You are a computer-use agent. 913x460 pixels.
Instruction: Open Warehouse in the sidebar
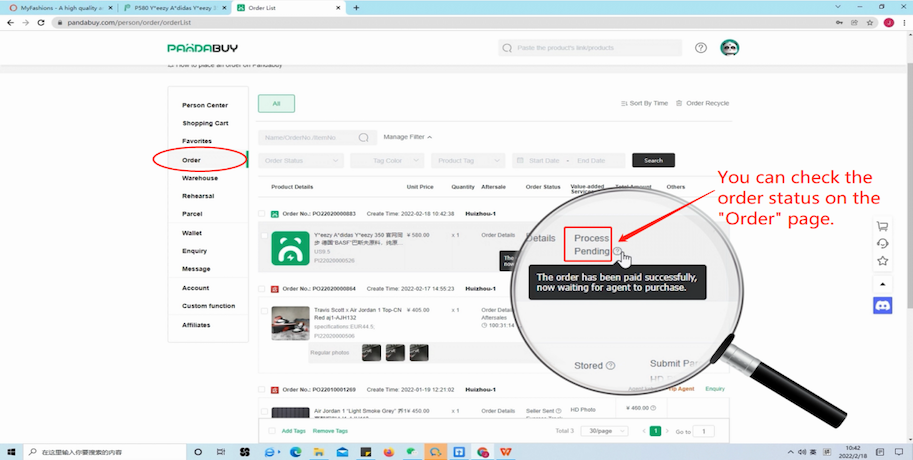pos(200,178)
